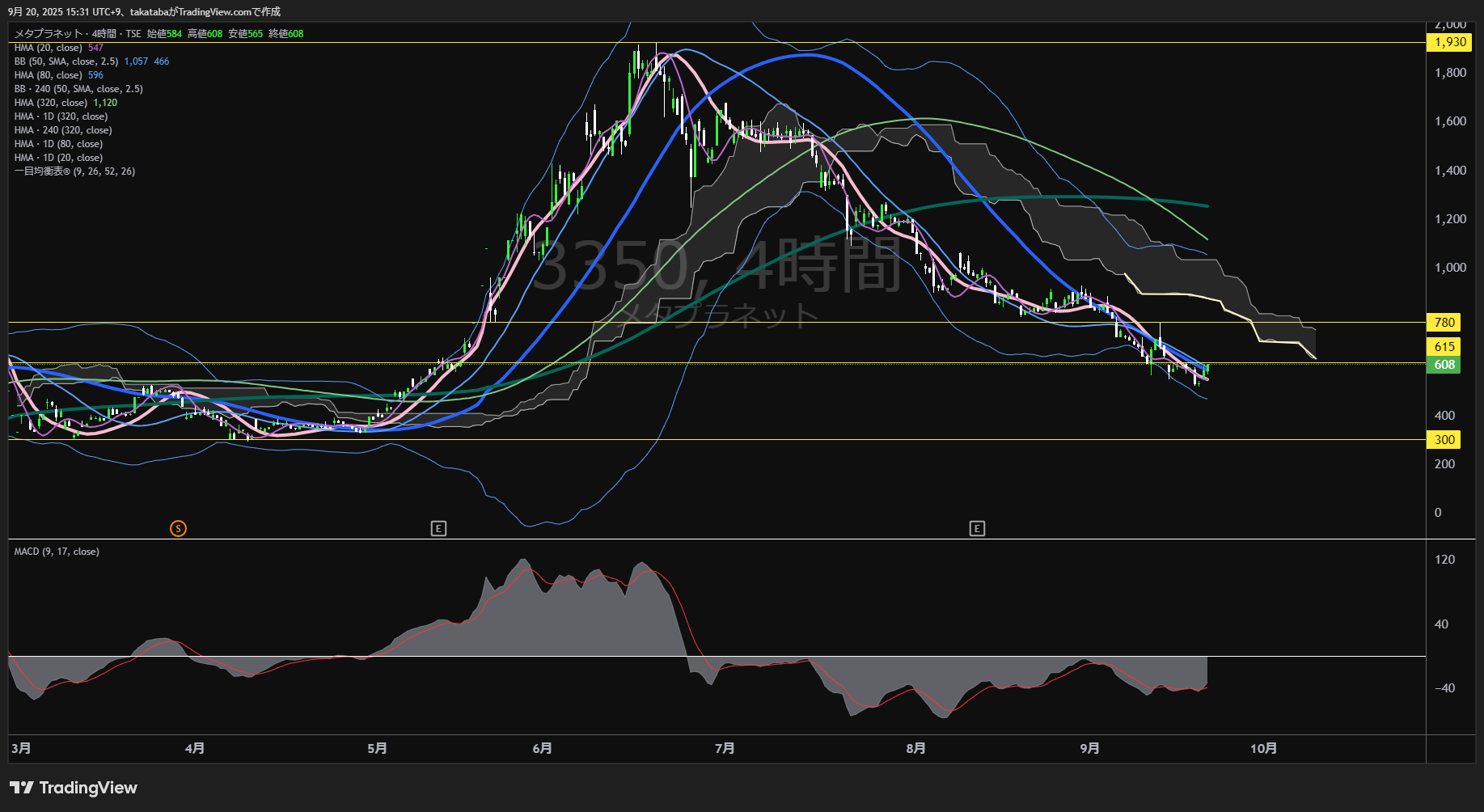Screen dimensions: 1484x812
Task: Click the HMA · 1D (20, close) legend
Action: click(x=58, y=158)
